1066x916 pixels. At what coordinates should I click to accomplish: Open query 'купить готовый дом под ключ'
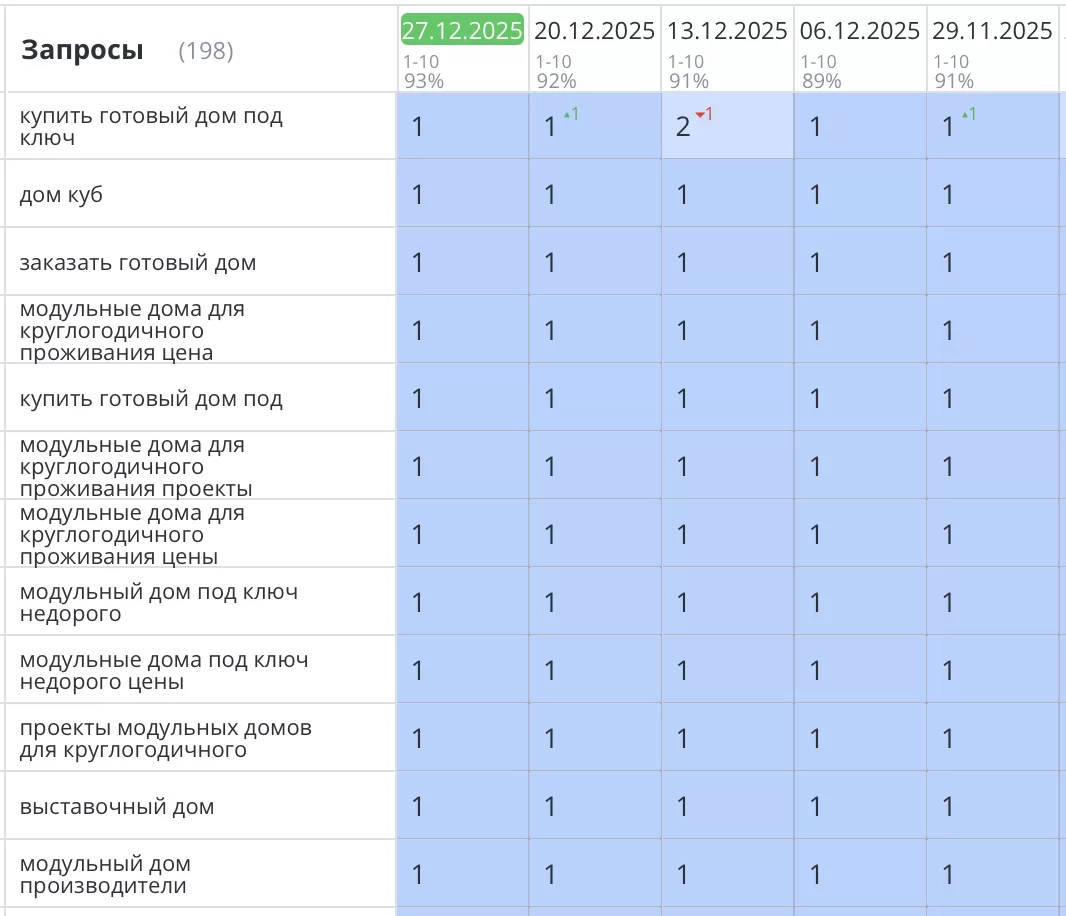pos(151,127)
